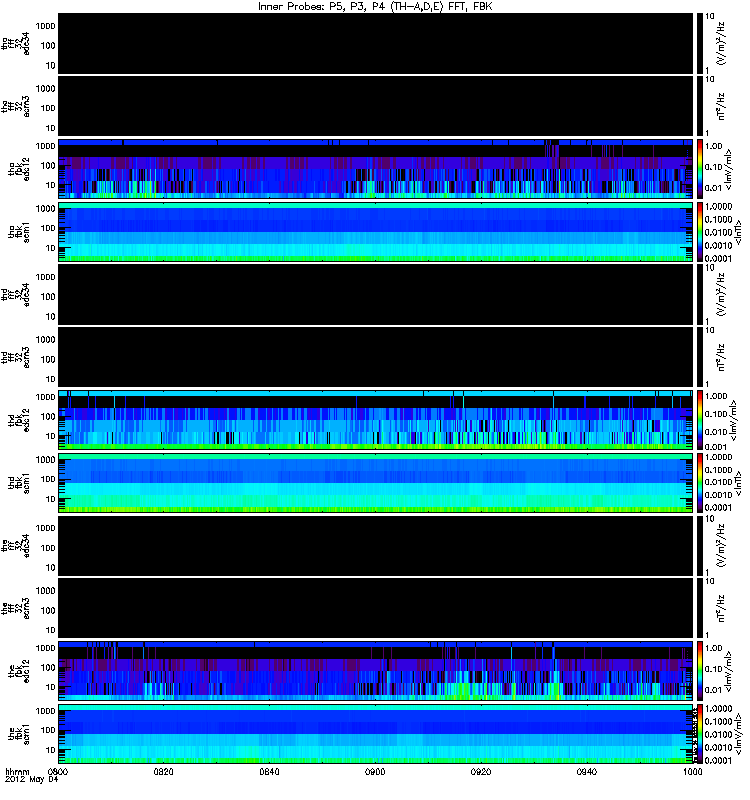Image resolution: width=750 pixels, height=800 pixels.
Task: Select the thd fbk scm1 spectrogram panel
Action: (x=376, y=483)
